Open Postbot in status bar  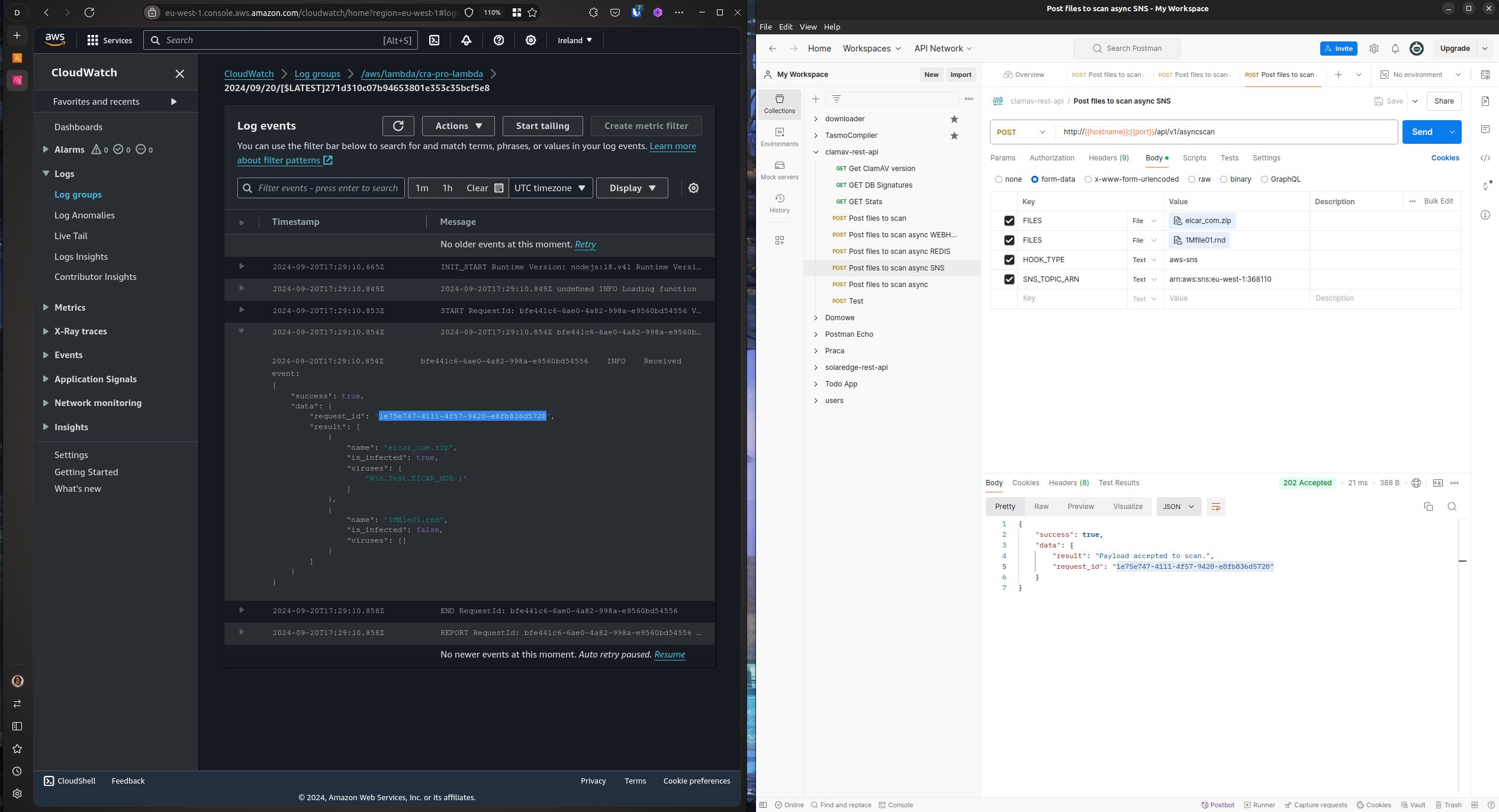[x=1218, y=805]
